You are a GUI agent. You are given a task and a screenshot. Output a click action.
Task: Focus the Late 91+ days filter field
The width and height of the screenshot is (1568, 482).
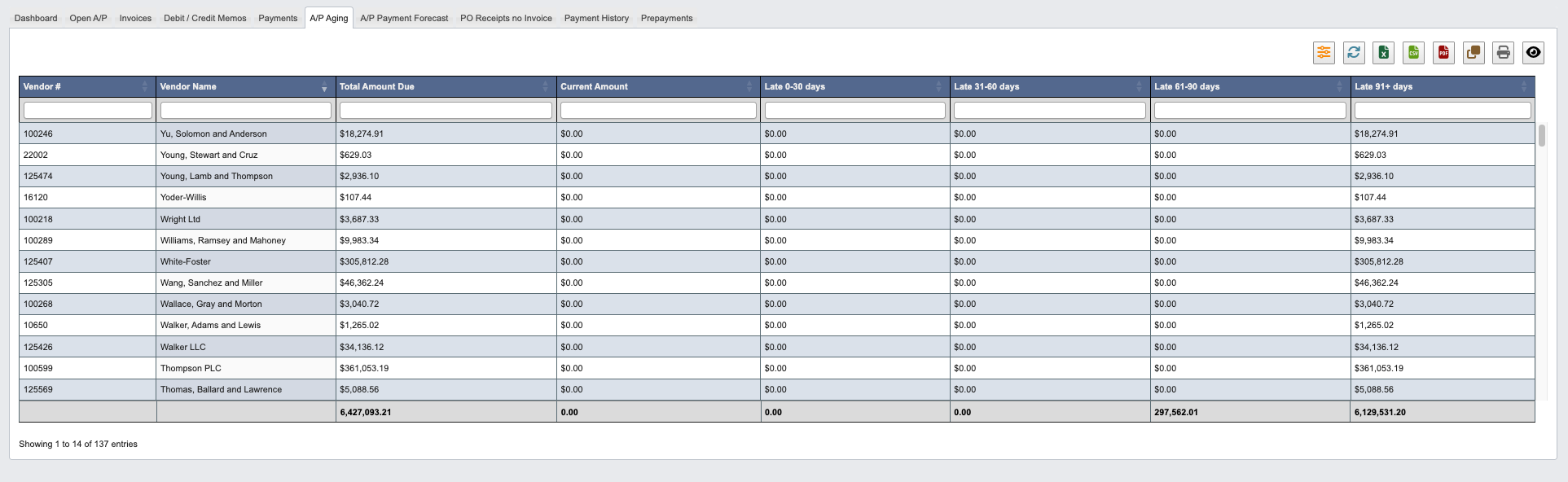coord(1443,110)
